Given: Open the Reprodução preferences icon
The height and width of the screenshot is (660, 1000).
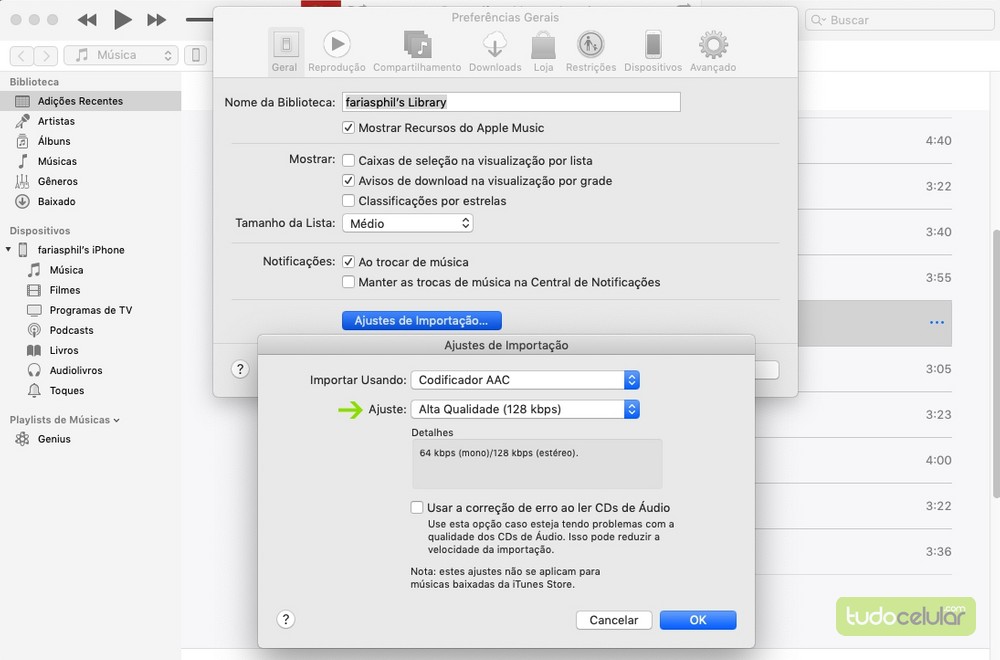Looking at the screenshot, I should (x=336, y=45).
